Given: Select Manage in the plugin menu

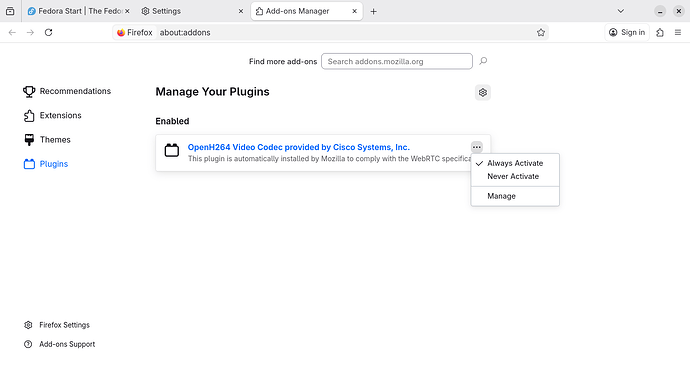Looking at the screenshot, I should pyautogui.click(x=515, y=196).
